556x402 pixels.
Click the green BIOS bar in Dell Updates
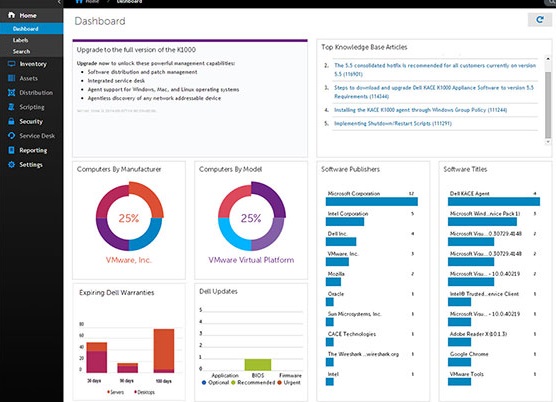tap(258, 364)
